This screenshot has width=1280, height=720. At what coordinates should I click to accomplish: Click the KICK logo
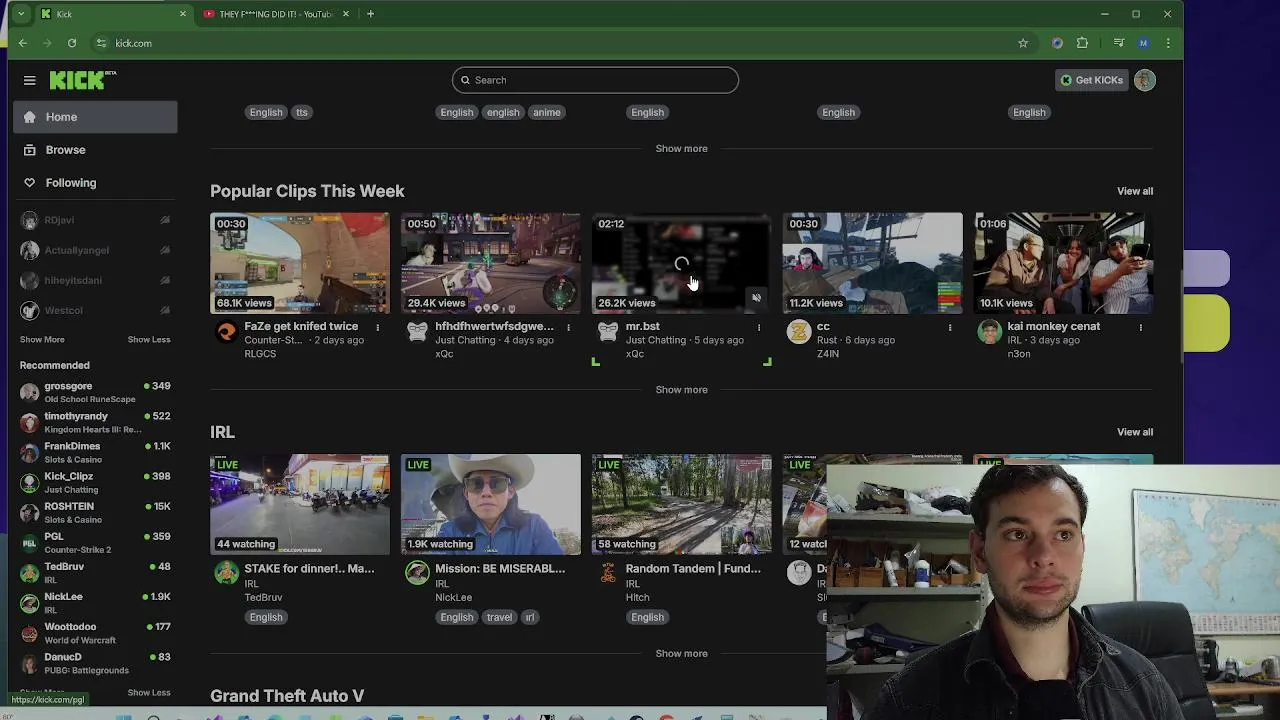tap(83, 80)
